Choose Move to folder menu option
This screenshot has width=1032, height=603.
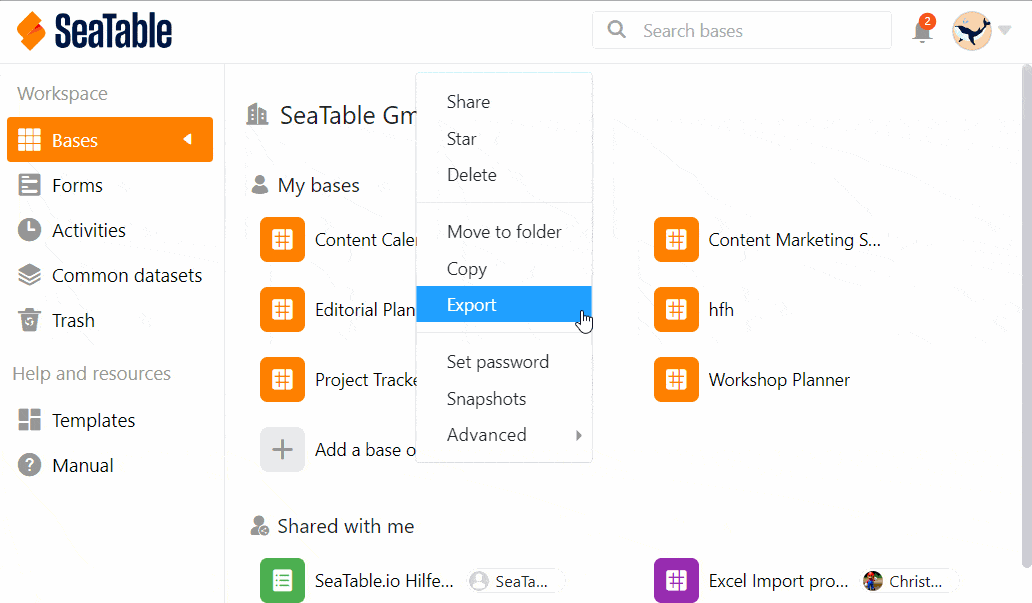click(504, 232)
